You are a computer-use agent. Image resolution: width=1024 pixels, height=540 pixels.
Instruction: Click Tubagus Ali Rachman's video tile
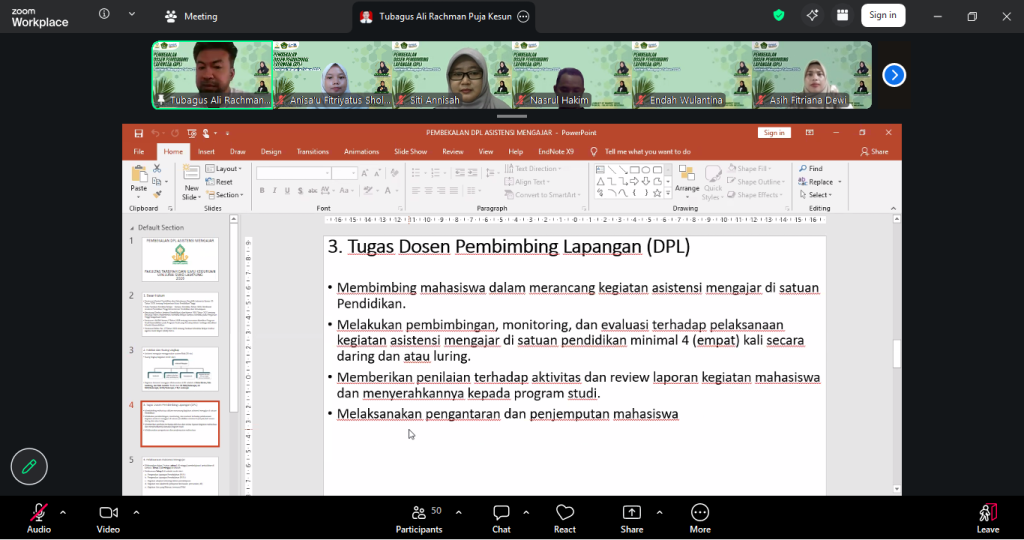(x=212, y=74)
